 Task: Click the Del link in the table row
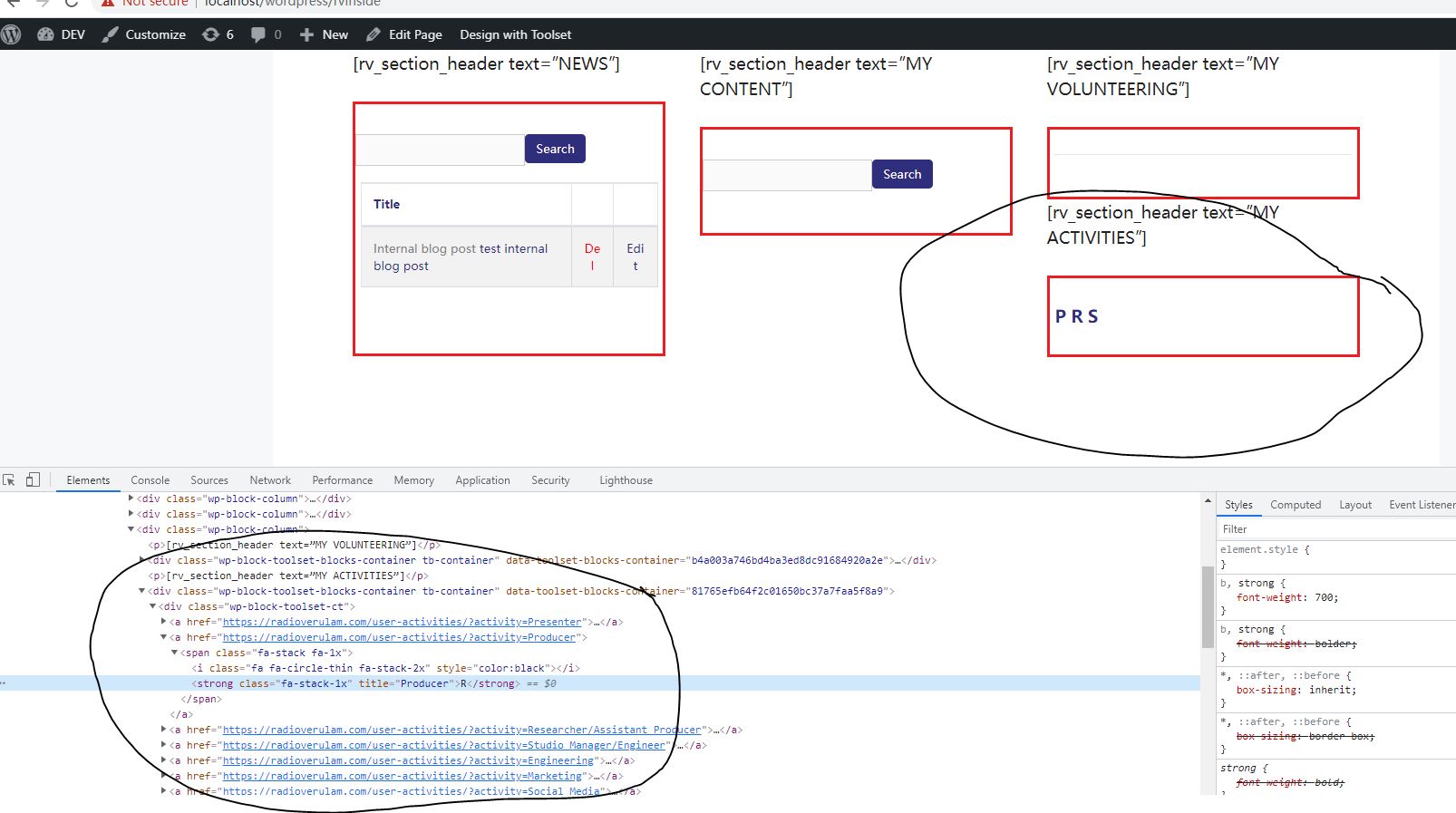(x=592, y=256)
